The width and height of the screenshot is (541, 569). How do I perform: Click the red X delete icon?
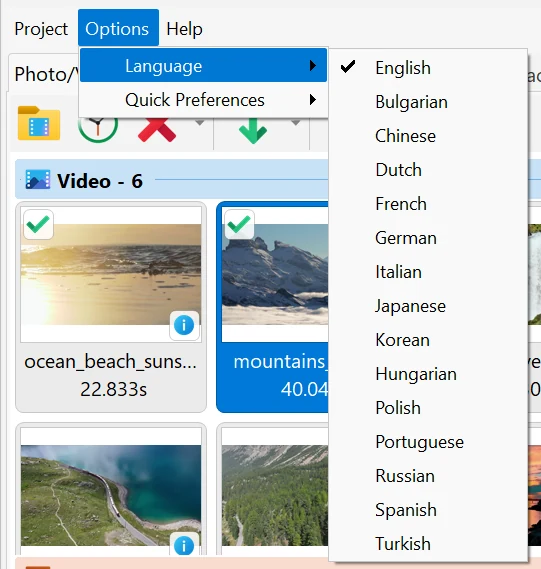point(157,130)
